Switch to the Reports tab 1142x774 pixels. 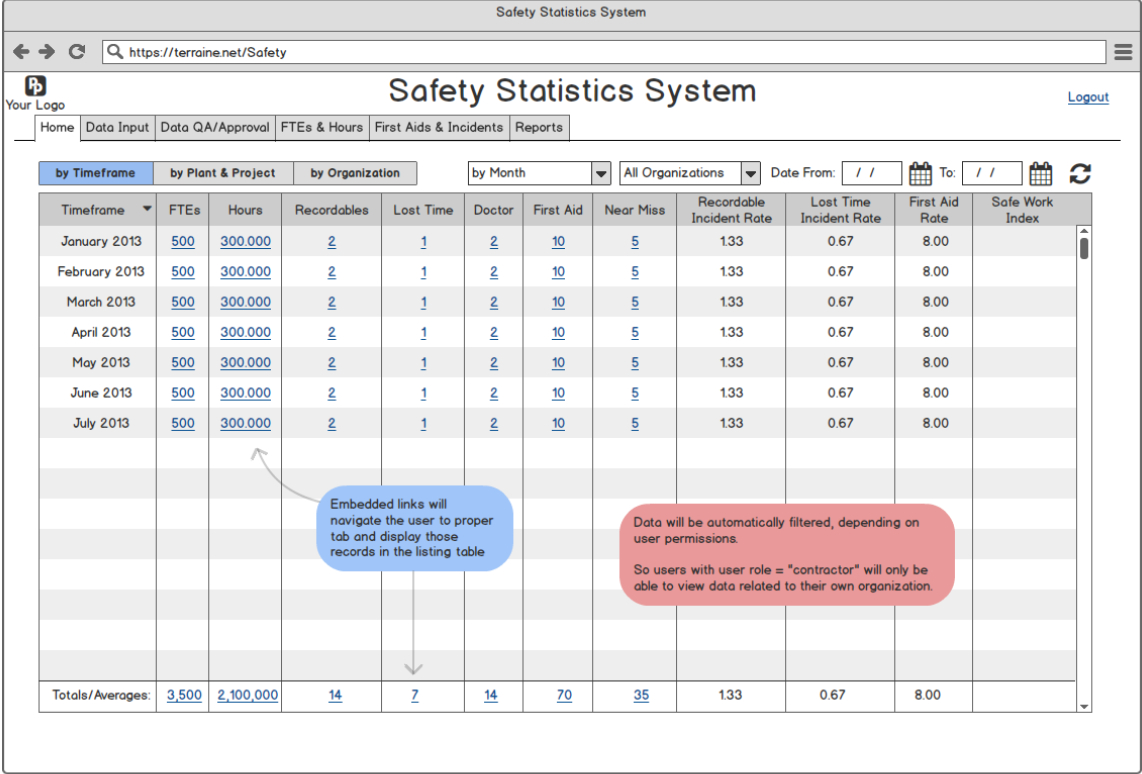click(x=539, y=127)
